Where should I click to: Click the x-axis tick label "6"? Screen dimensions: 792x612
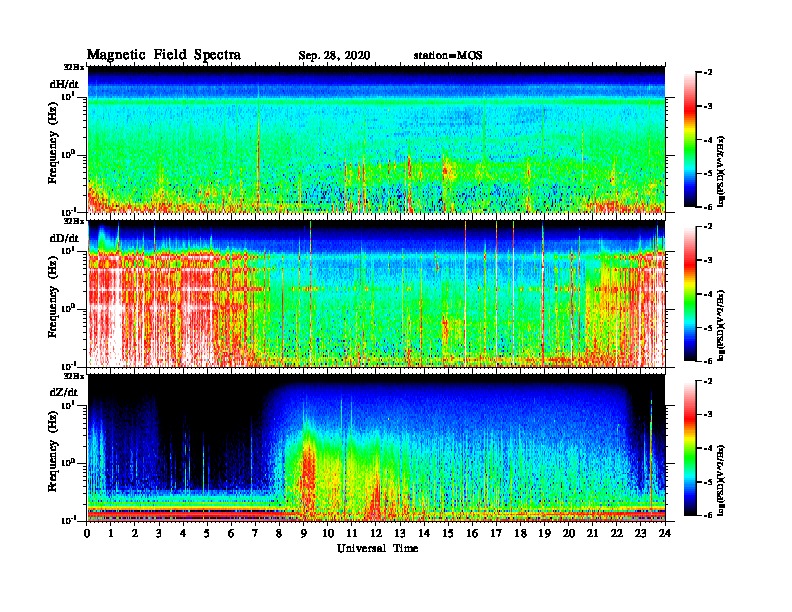point(231,534)
